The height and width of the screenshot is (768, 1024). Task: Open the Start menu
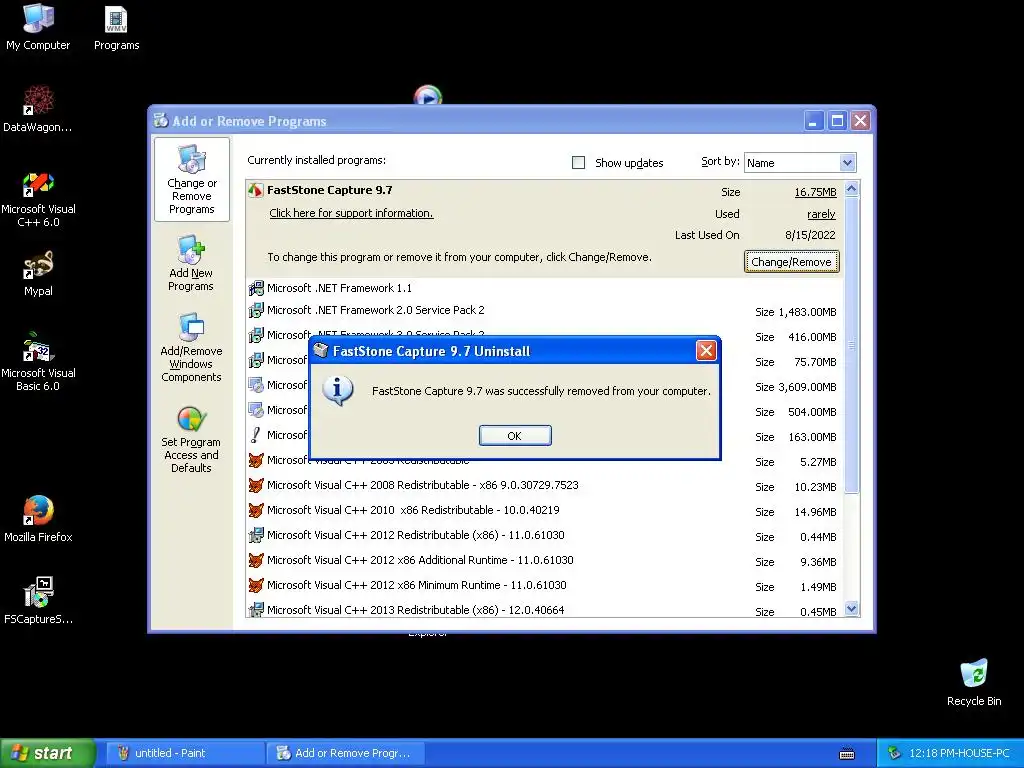[47, 753]
